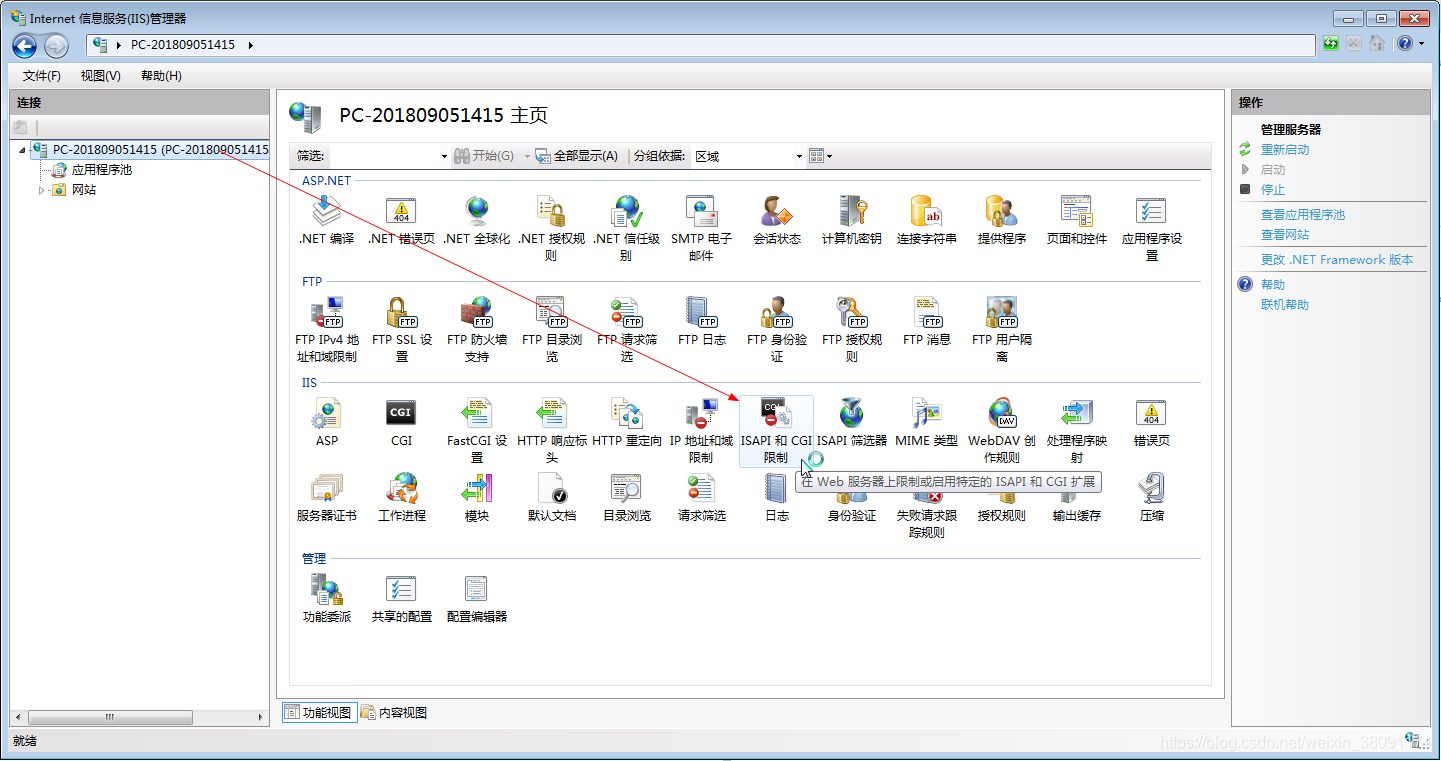The image size is (1441, 761).
Task: Click the connections pane horizontal scrollbar
Action: coord(140,717)
